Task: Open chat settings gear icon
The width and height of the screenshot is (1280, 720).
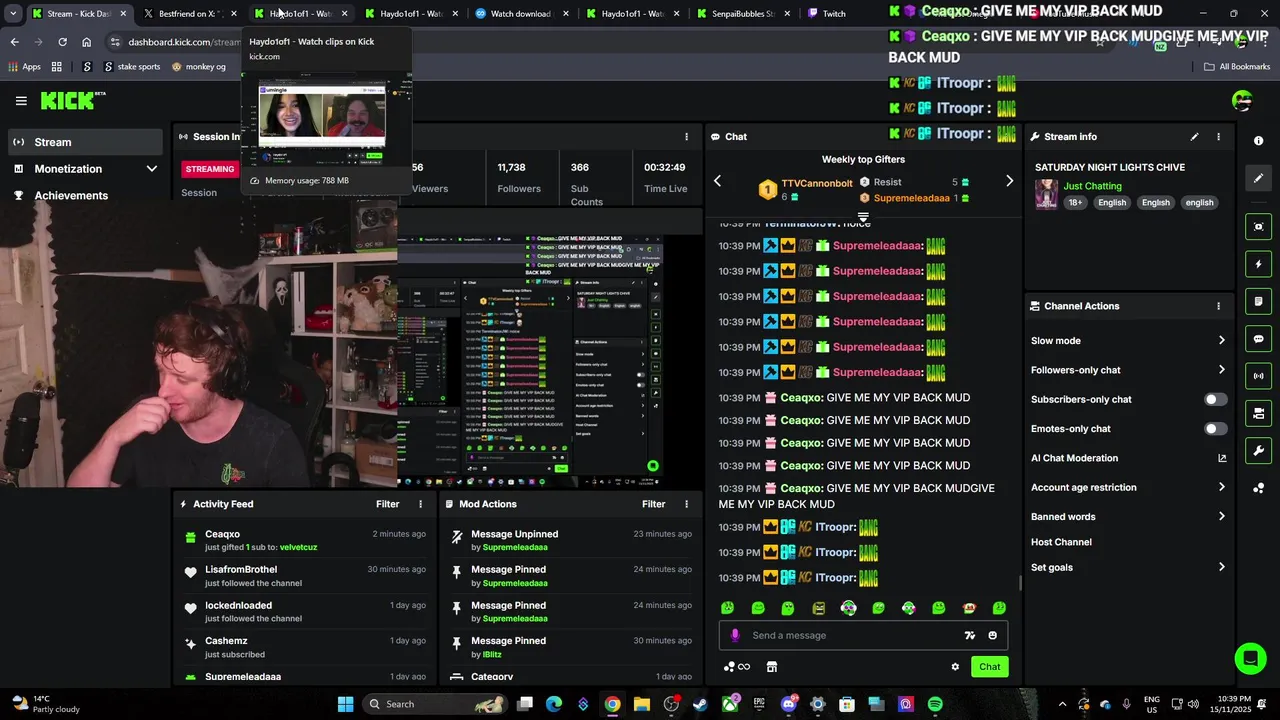Action: 955,667
